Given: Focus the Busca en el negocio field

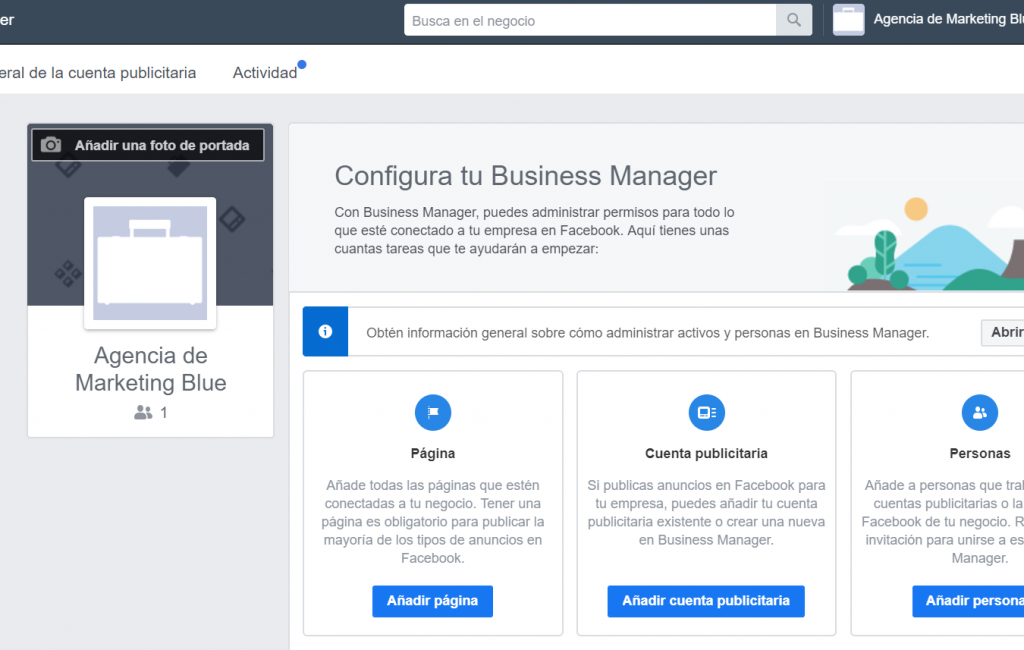Looking at the screenshot, I should coord(590,20).
